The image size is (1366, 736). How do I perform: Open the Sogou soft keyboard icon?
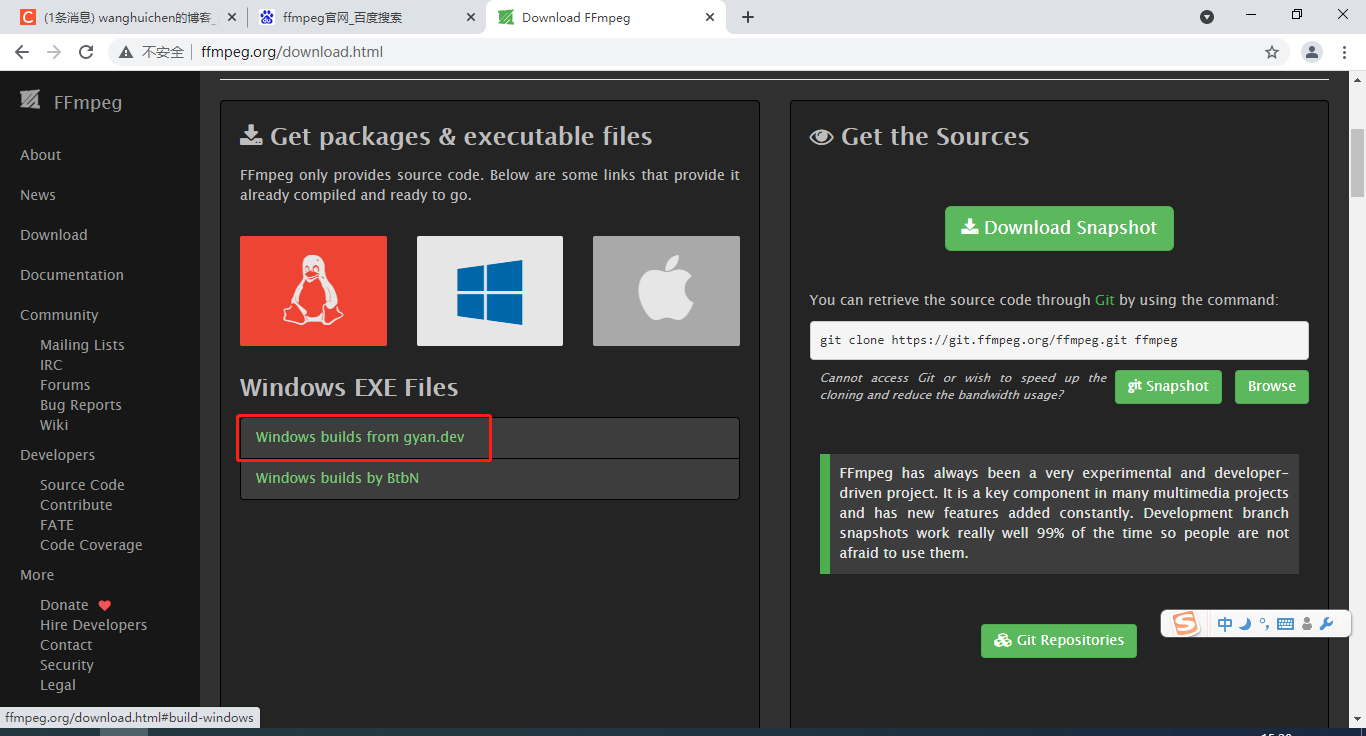1286,624
